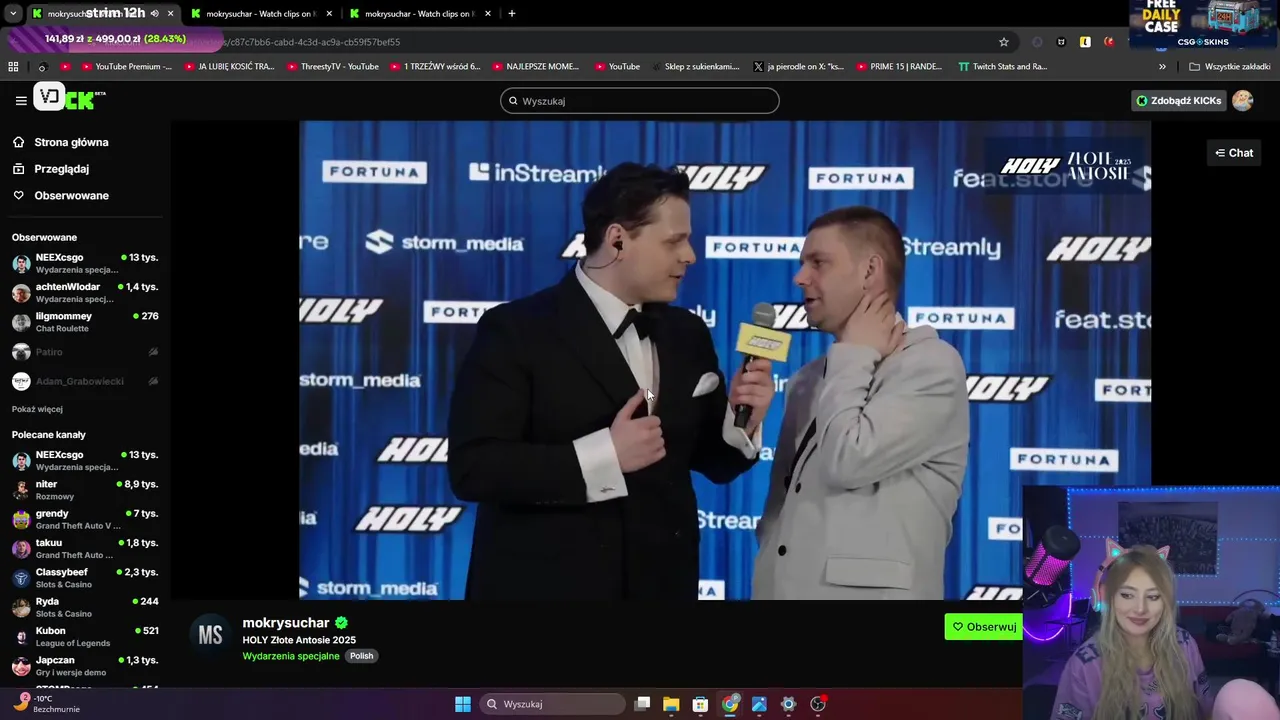Open Wszystkie zakładki folder
Viewport: 1280px width, 720px height.
[x=1229, y=67]
